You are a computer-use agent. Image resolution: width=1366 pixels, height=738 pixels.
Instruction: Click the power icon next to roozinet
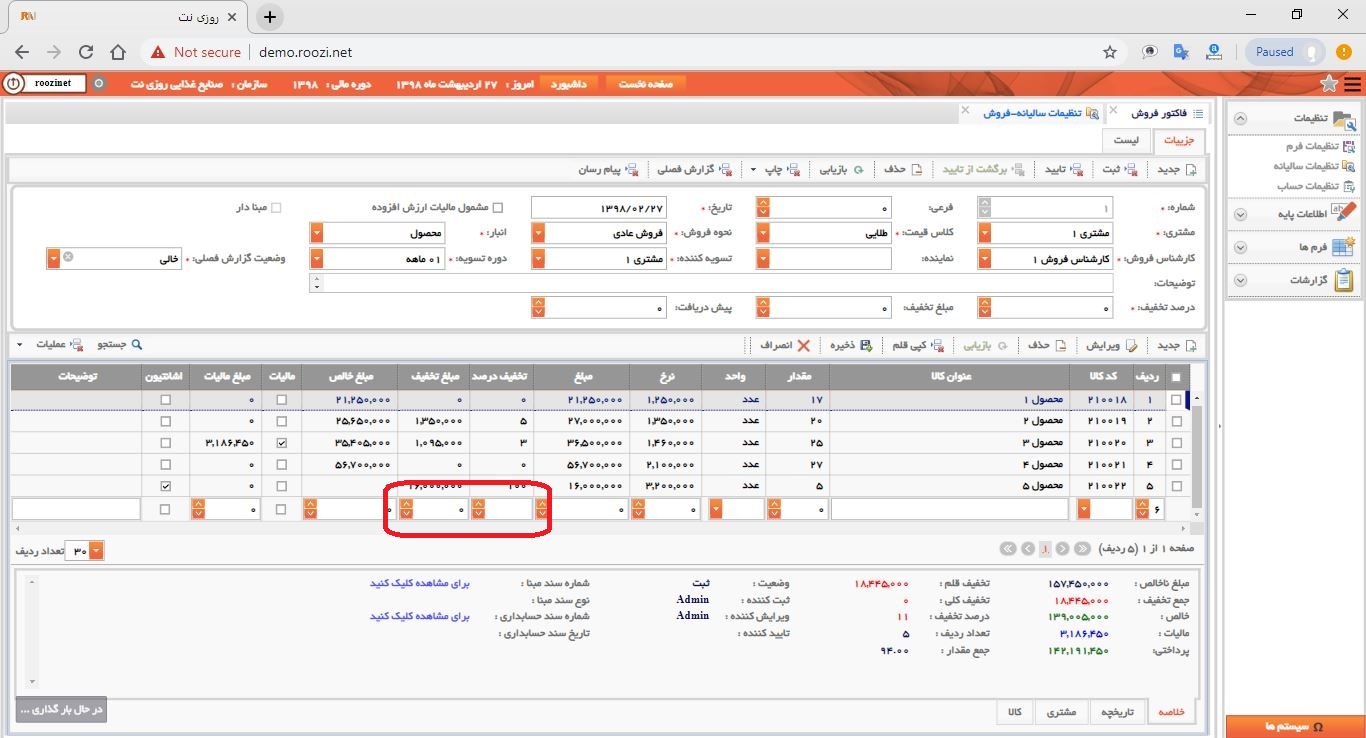(x=13, y=84)
